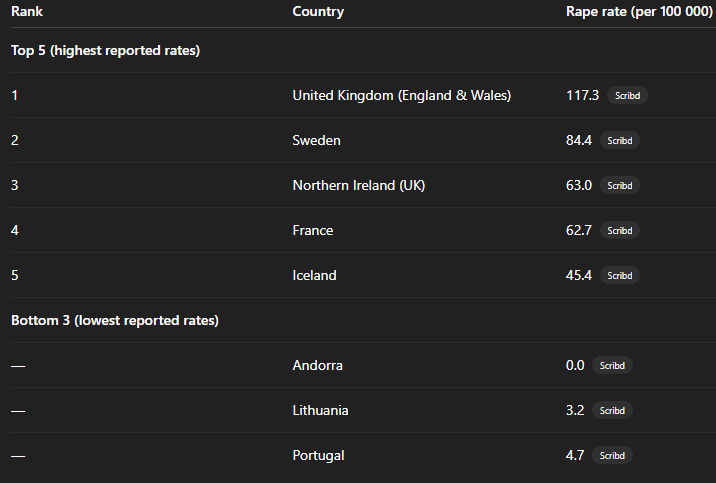Viewport: 716px width, 483px height.
Task: Click the '4.7' rate value
Action: [x=575, y=455]
